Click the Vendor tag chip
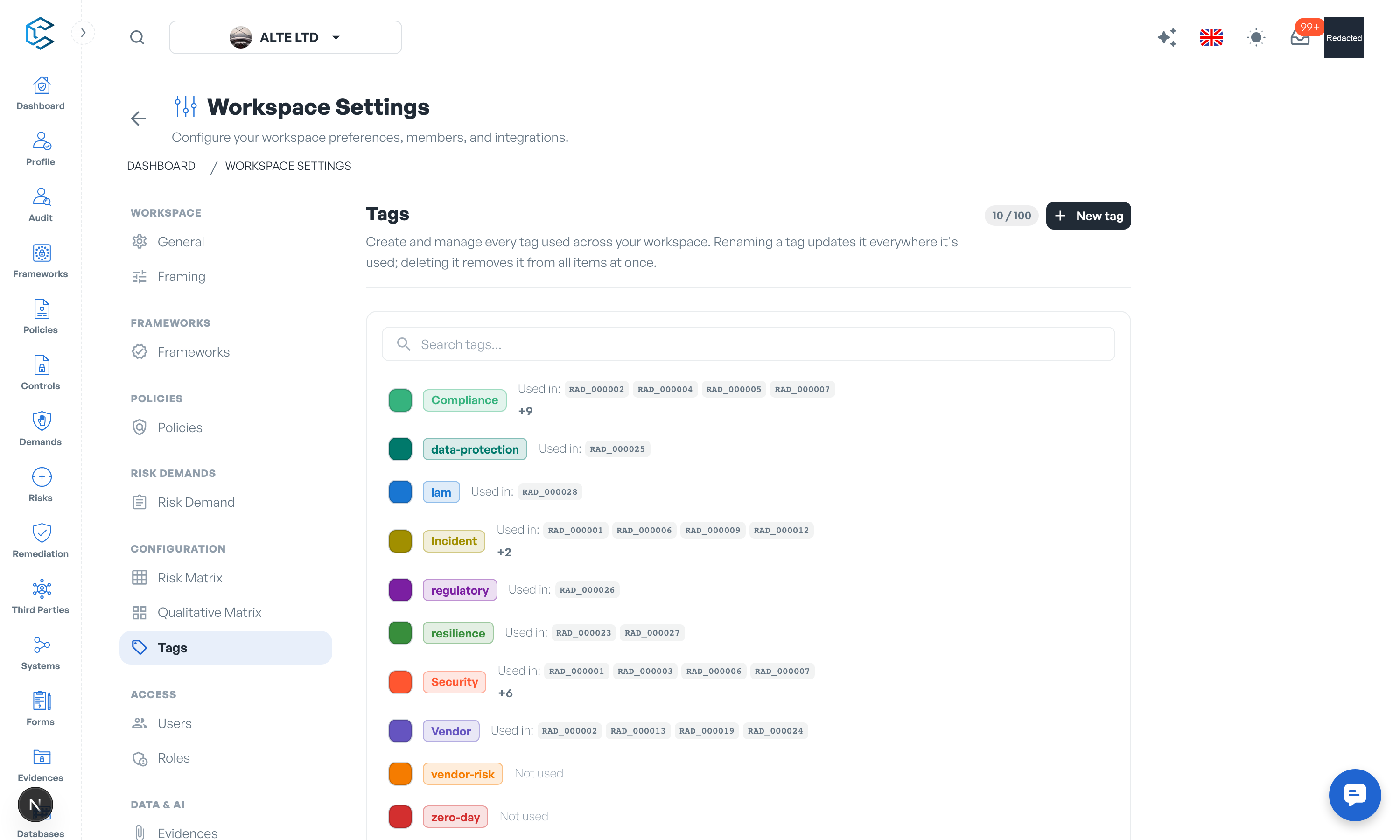Viewport: 1400px width, 840px height. pos(450,731)
